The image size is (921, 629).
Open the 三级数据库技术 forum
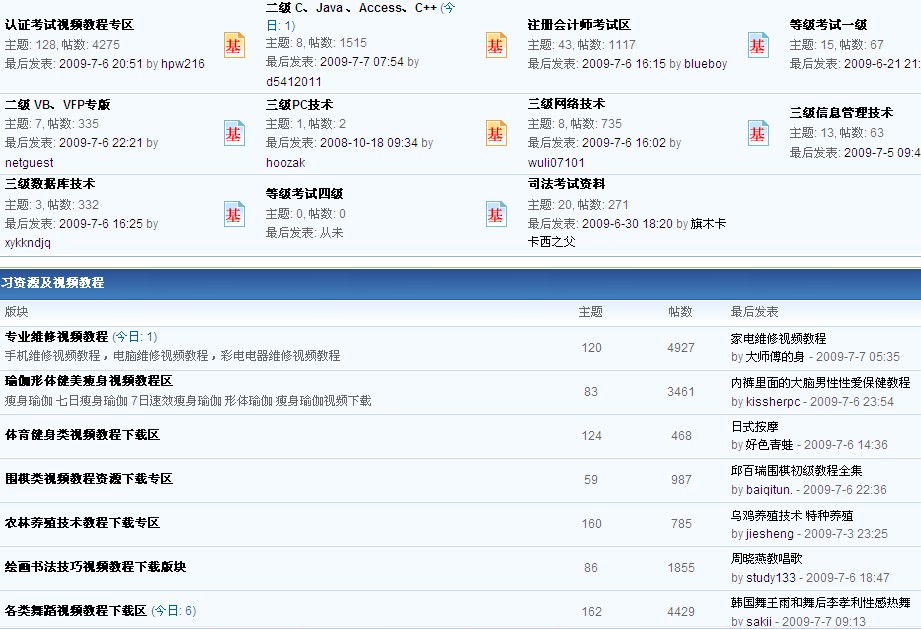pos(50,184)
